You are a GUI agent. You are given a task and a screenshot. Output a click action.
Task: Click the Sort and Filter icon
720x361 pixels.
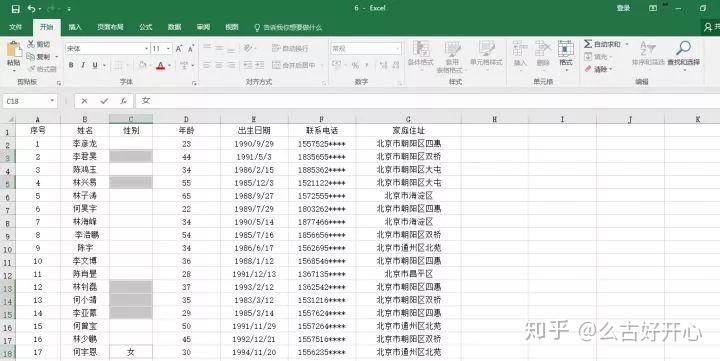pos(647,48)
